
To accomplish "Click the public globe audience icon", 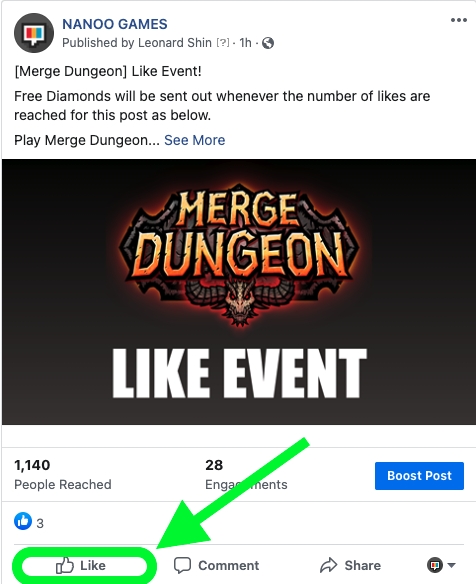I will [x=268, y=43].
